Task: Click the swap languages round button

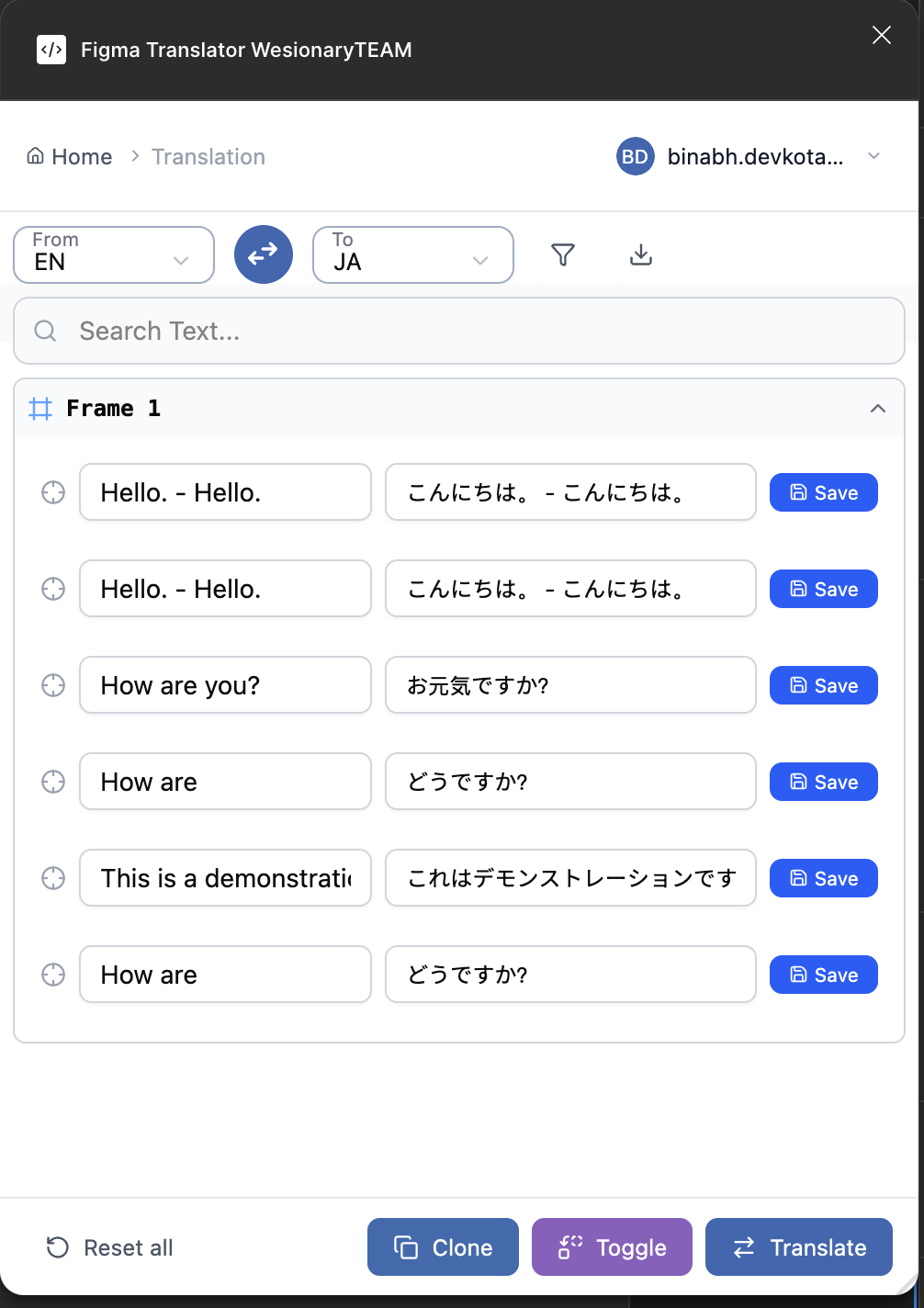Action: [264, 254]
